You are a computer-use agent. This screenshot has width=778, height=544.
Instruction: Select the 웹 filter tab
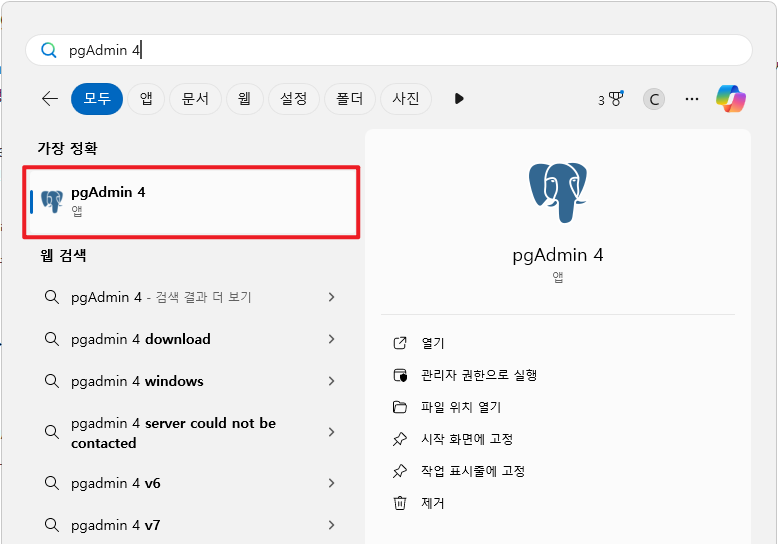click(244, 99)
